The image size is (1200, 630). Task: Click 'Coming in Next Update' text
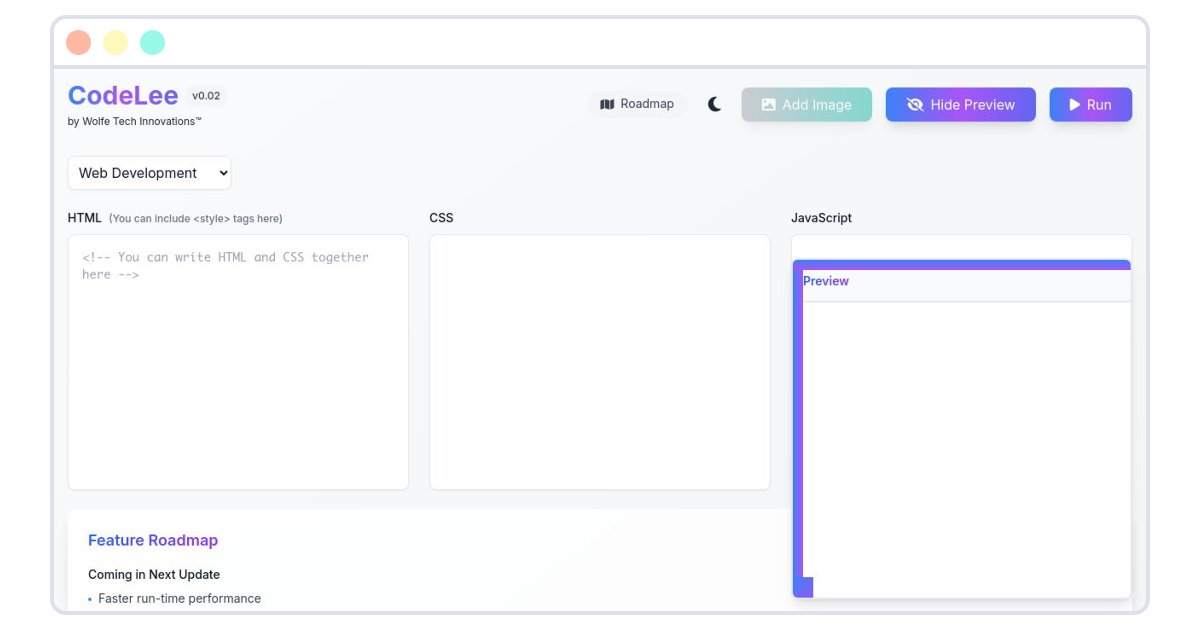(x=154, y=574)
